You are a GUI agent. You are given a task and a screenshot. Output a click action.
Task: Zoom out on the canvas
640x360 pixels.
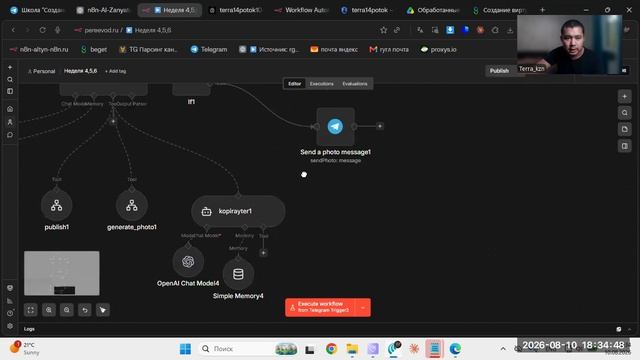[x=67, y=310]
